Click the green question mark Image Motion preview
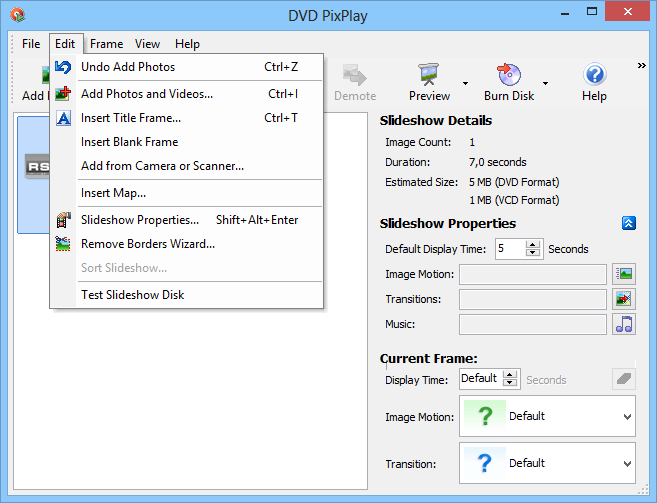657x503 pixels. (485, 416)
